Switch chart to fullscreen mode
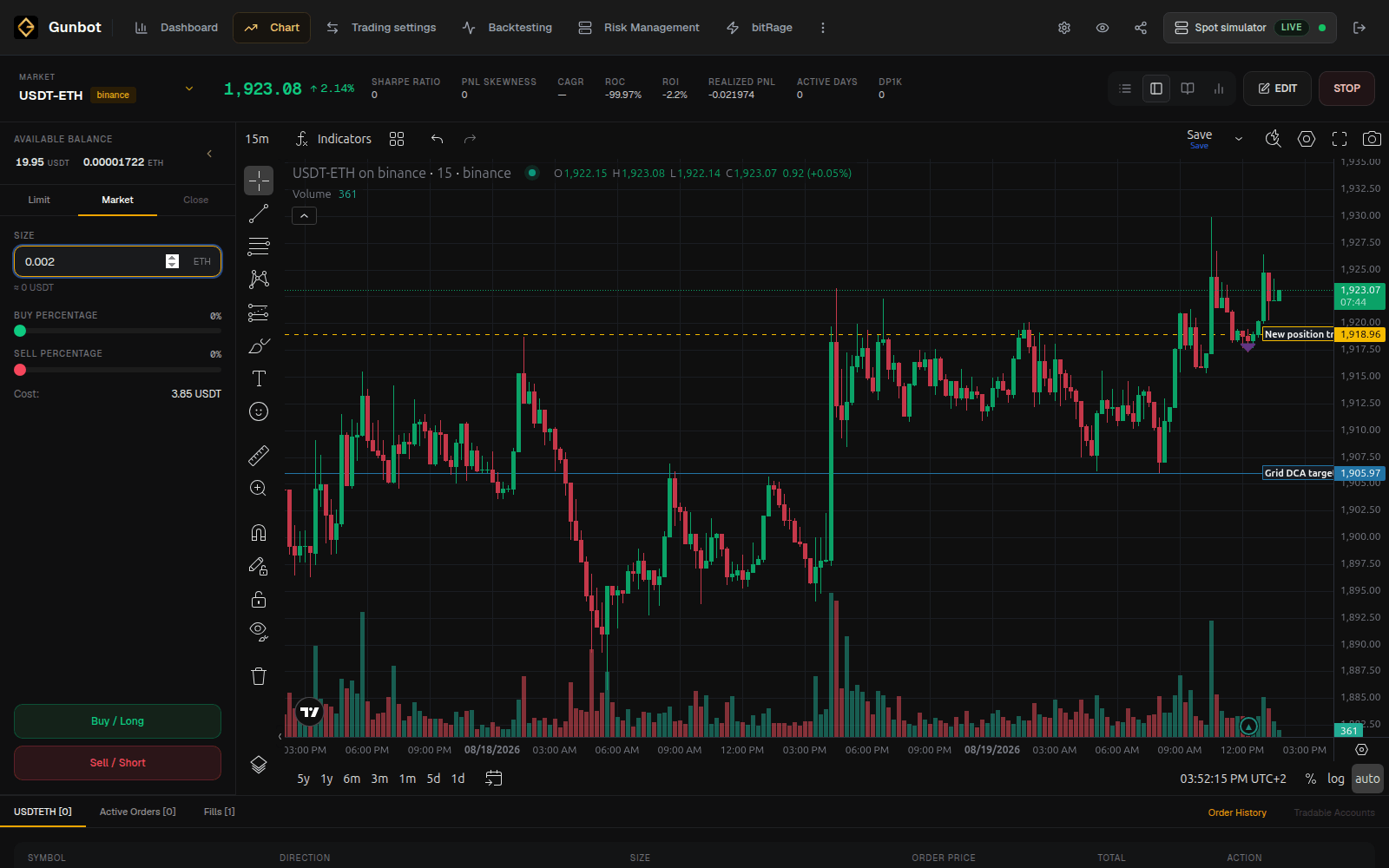This screenshot has width=1389, height=868. 1340,139
